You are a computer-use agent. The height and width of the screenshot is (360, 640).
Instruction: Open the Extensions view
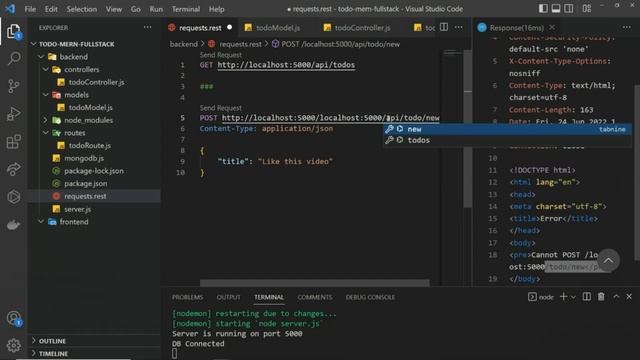[14, 141]
